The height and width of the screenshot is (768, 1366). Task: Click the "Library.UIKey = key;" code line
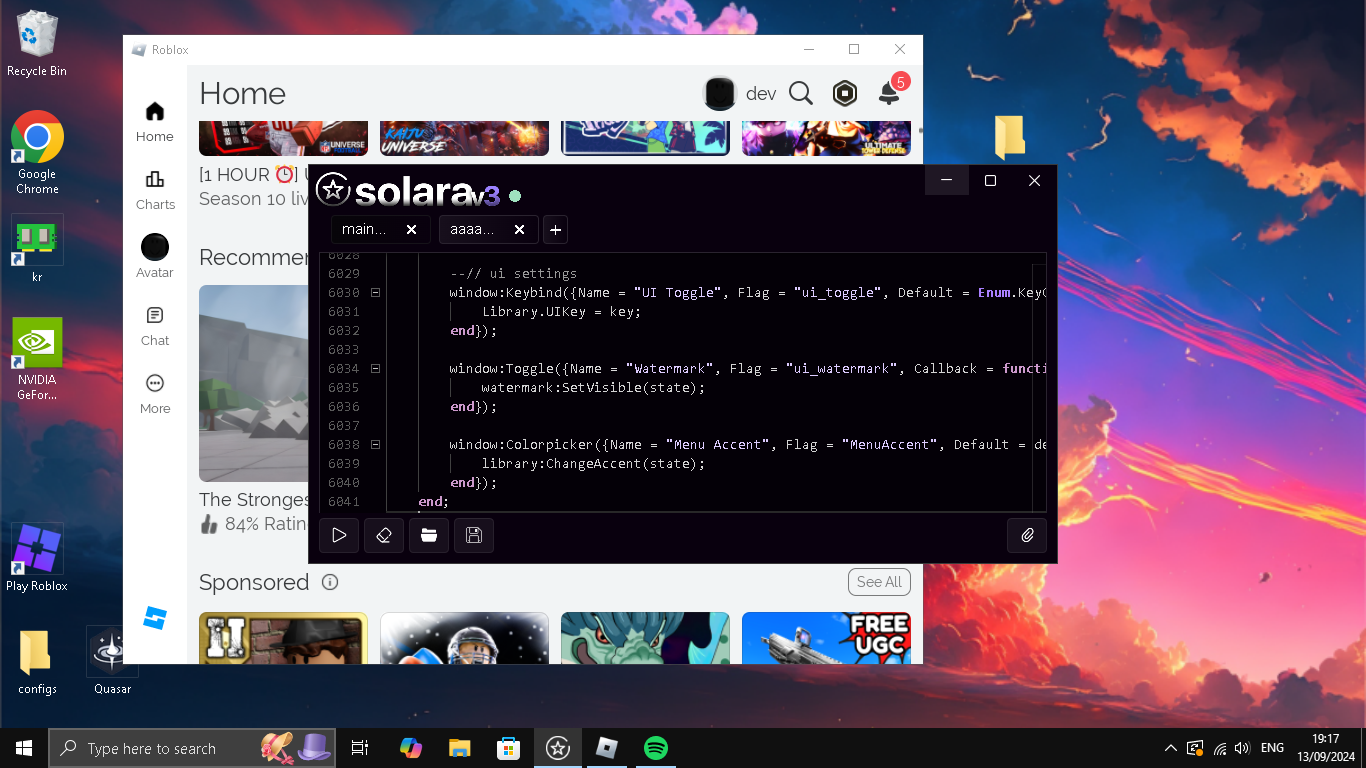[x=561, y=312]
